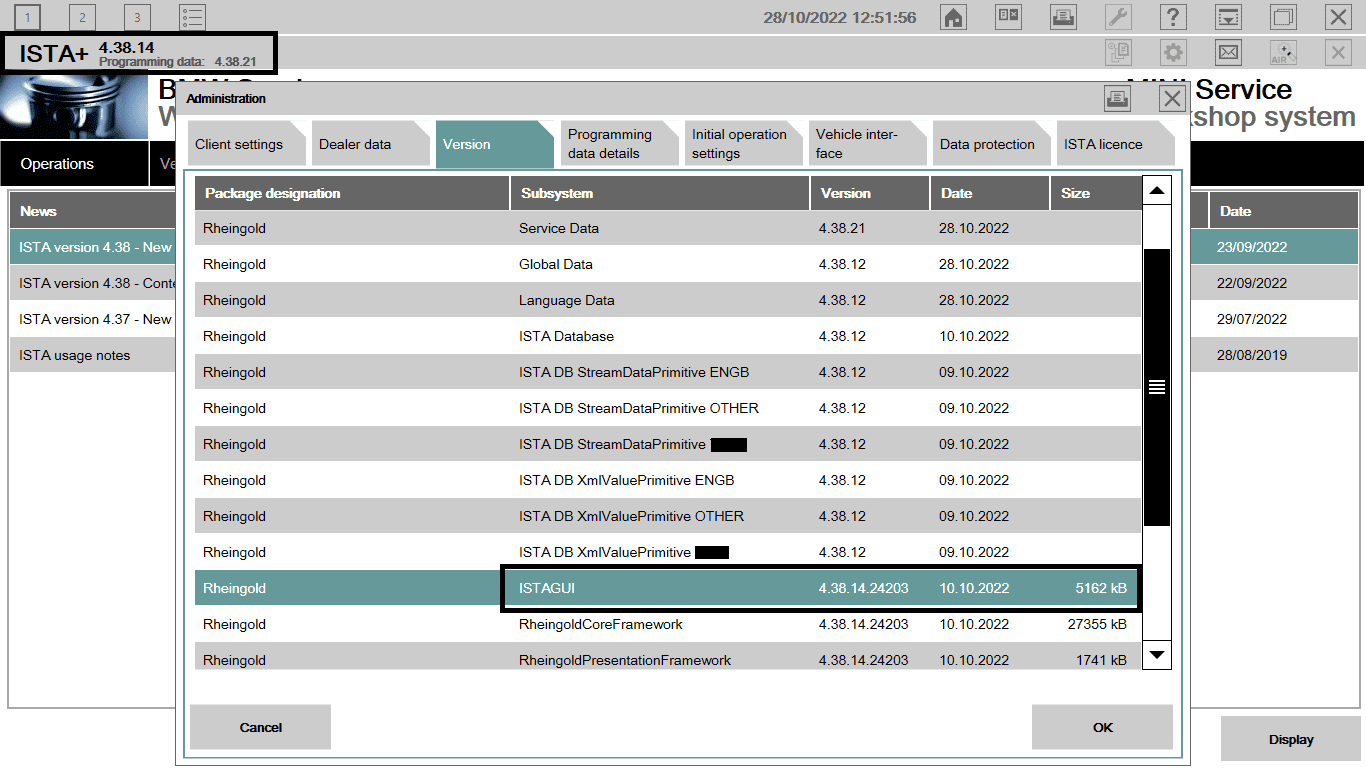Switch to Data protection tab
The height and width of the screenshot is (768, 1366).
click(990, 144)
